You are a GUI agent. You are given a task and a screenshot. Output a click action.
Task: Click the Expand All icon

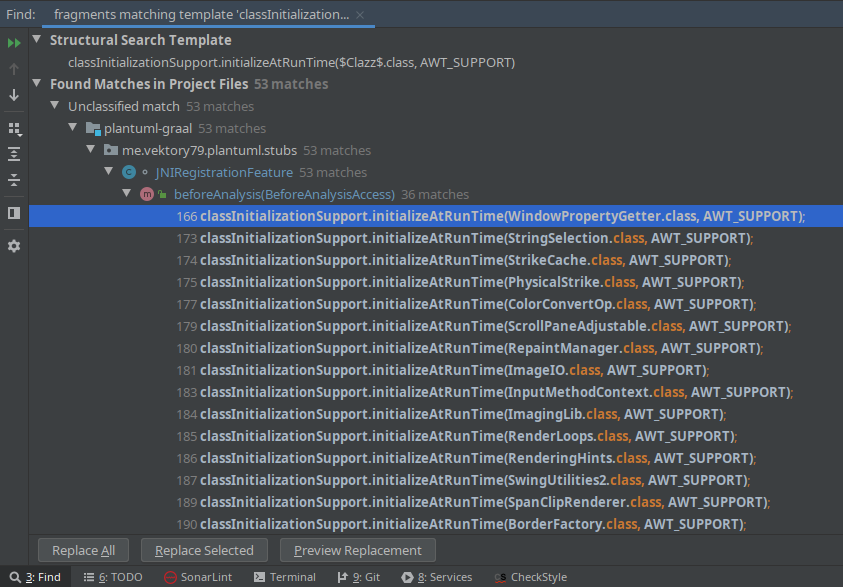tap(14, 154)
